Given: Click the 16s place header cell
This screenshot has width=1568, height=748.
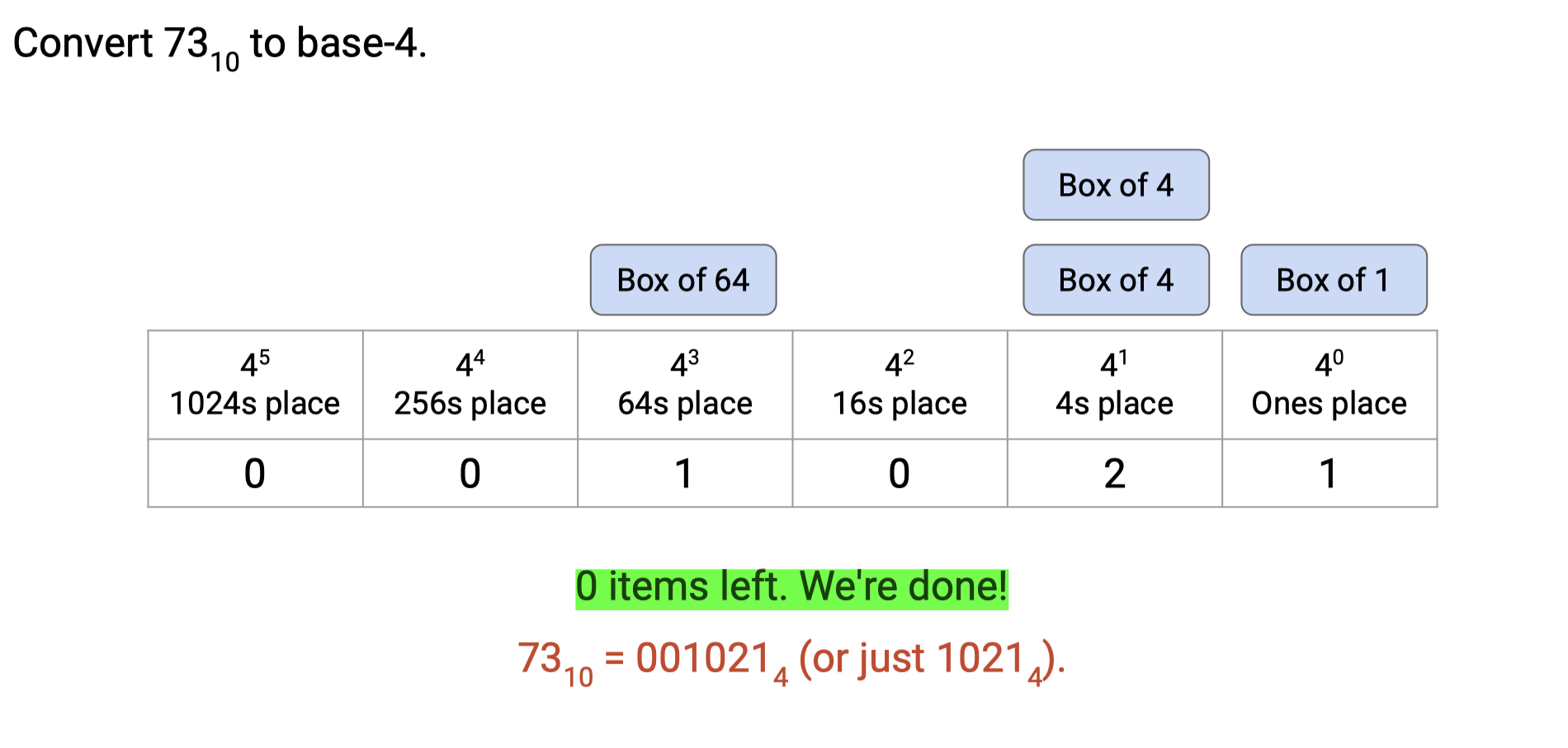Looking at the screenshot, I should [900, 385].
